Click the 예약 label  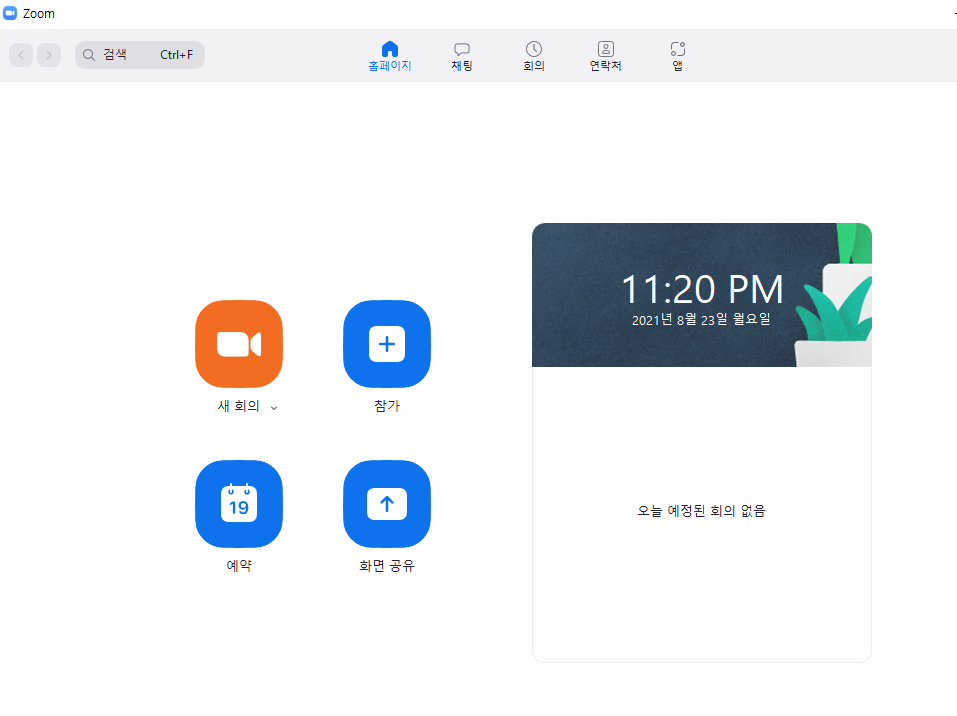[x=239, y=566]
